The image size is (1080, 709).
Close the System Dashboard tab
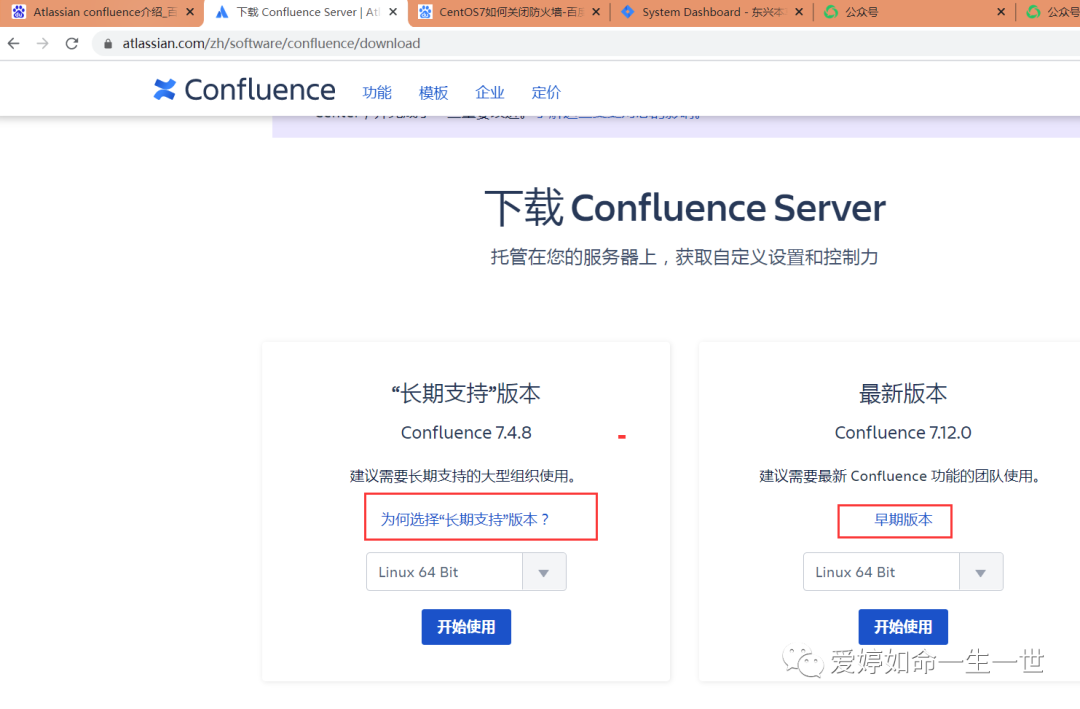click(799, 12)
